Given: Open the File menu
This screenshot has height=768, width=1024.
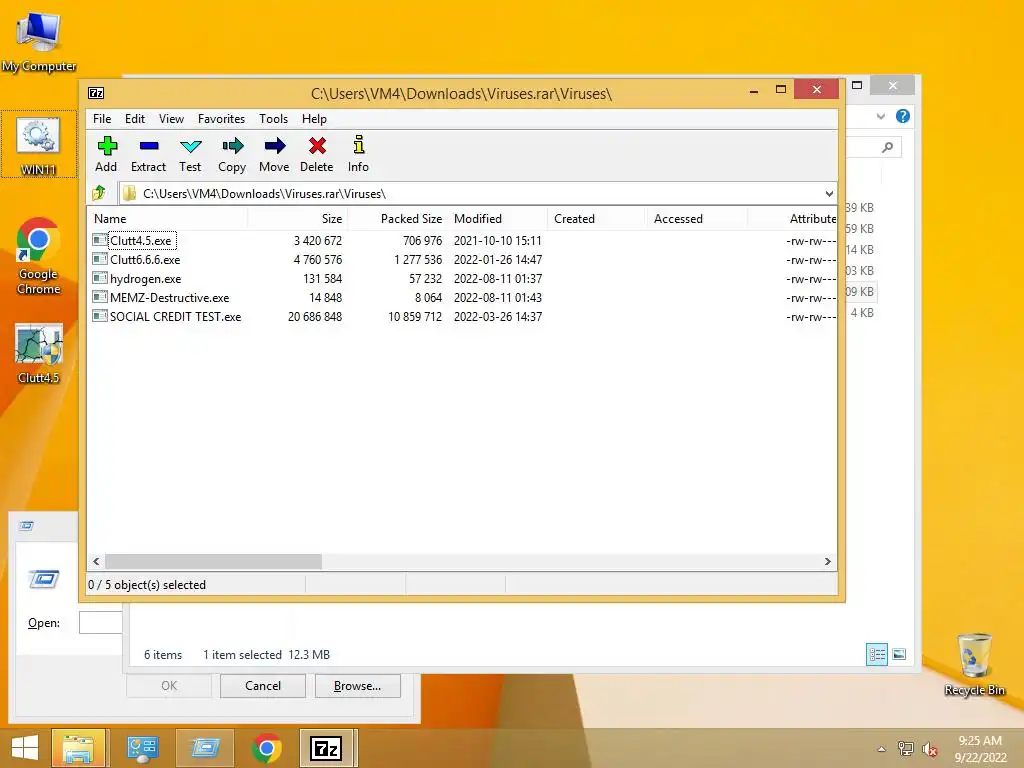Looking at the screenshot, I should tap(102, 119).
